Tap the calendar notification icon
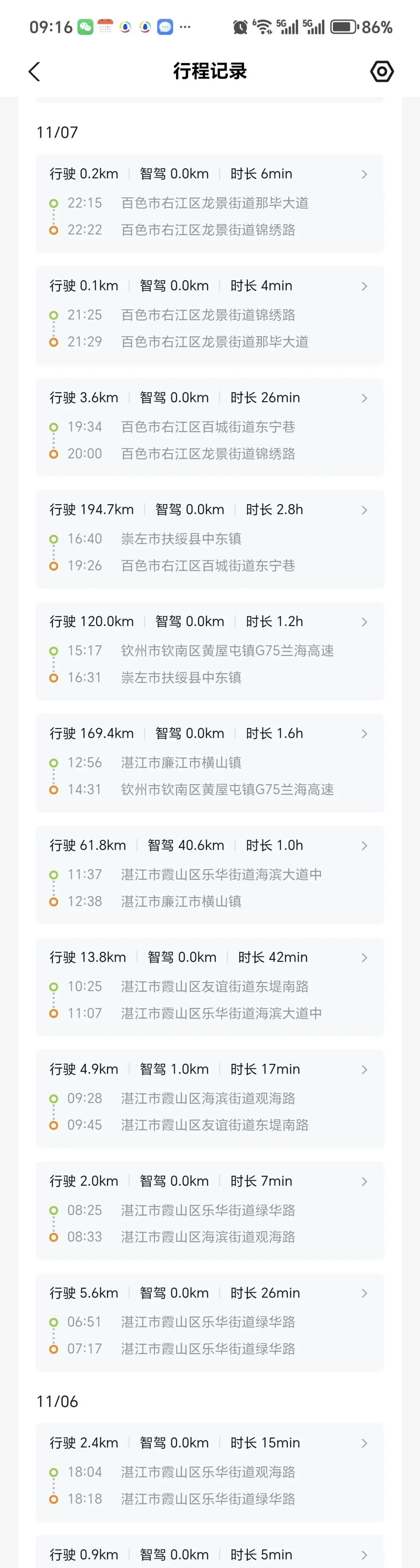Viewport: 420px width, 1568px height. (105, 27)
